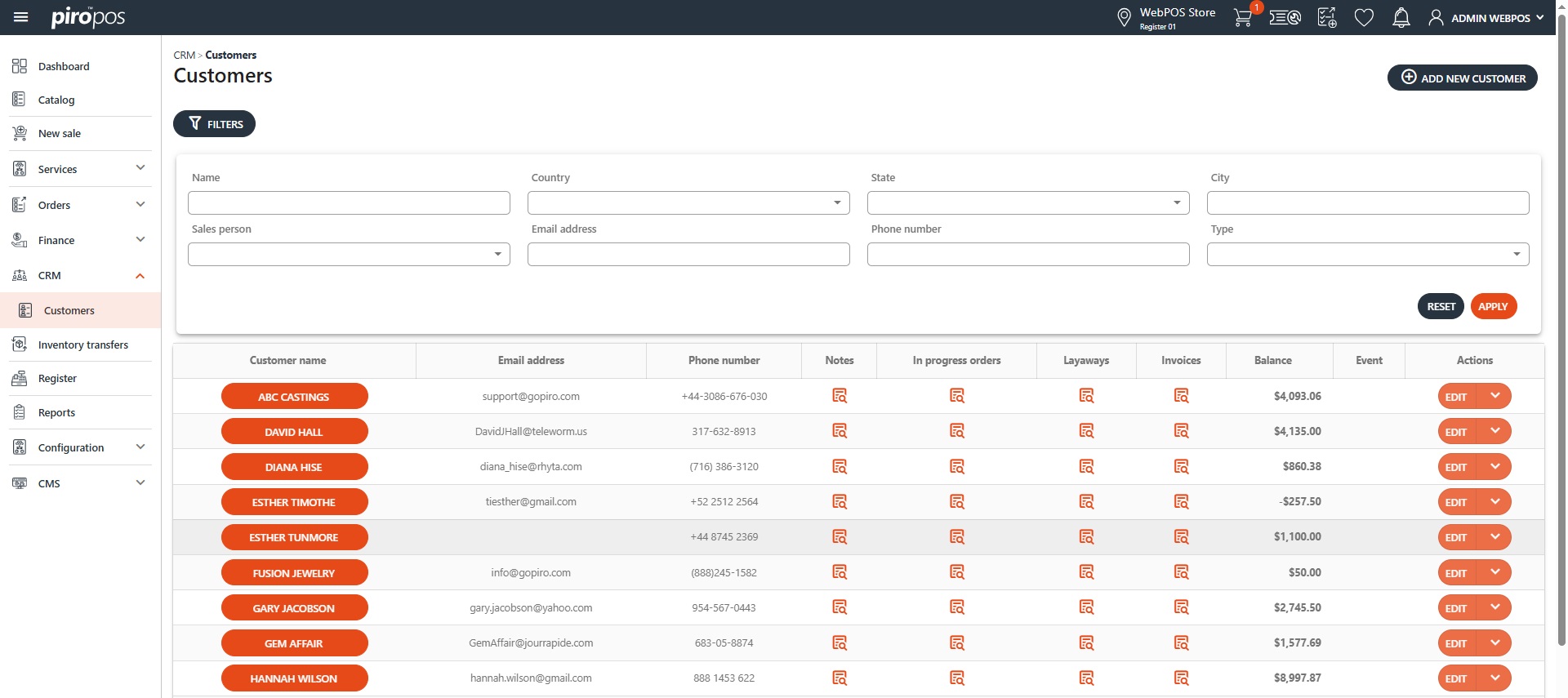View in-progress orders for Fusion Jewelry
1568x698 pixels.
(x=957, y=572)
